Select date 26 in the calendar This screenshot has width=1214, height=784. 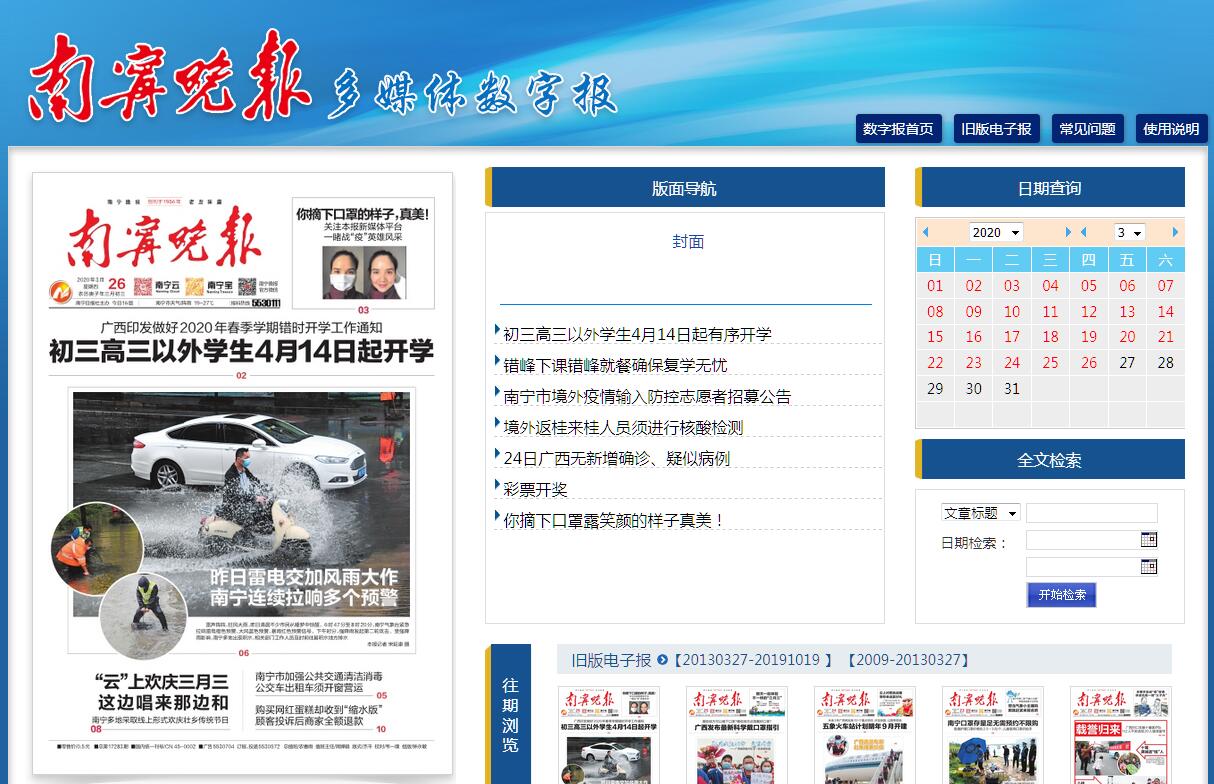click(x=1089, y=363)
